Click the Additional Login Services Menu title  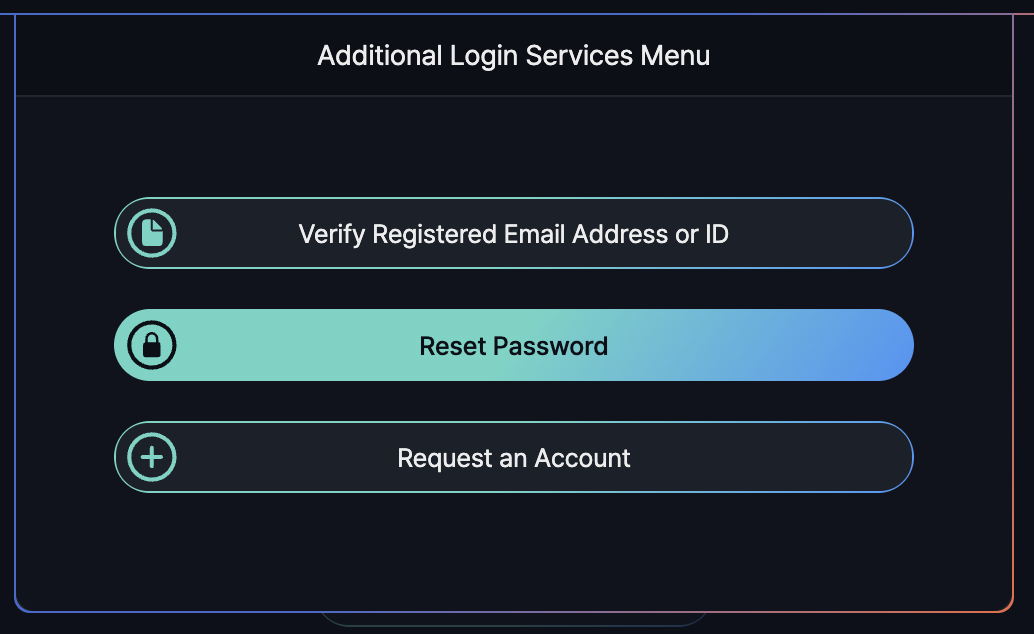[x=514, y=55]
